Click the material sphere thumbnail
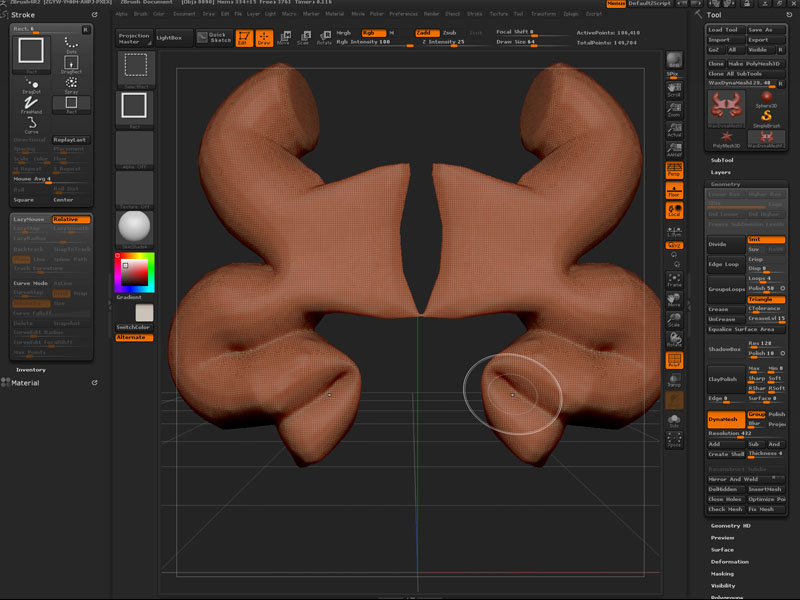 (x=134, y=226)
